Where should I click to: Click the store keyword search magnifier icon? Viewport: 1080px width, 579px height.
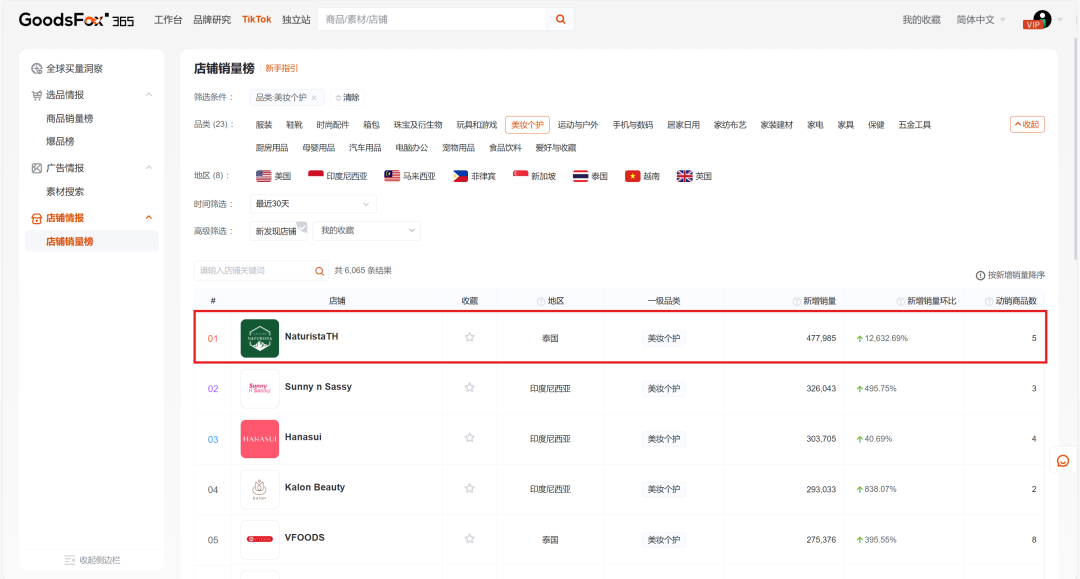[320, 271]
